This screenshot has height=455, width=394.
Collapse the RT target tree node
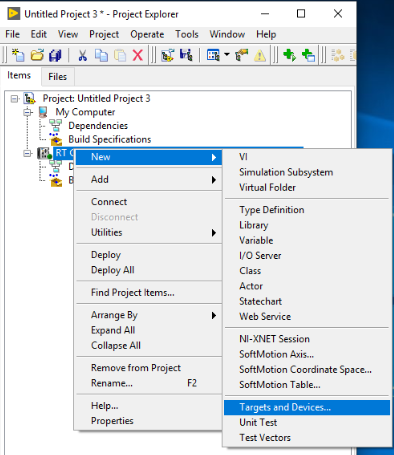tap(28, 153)
